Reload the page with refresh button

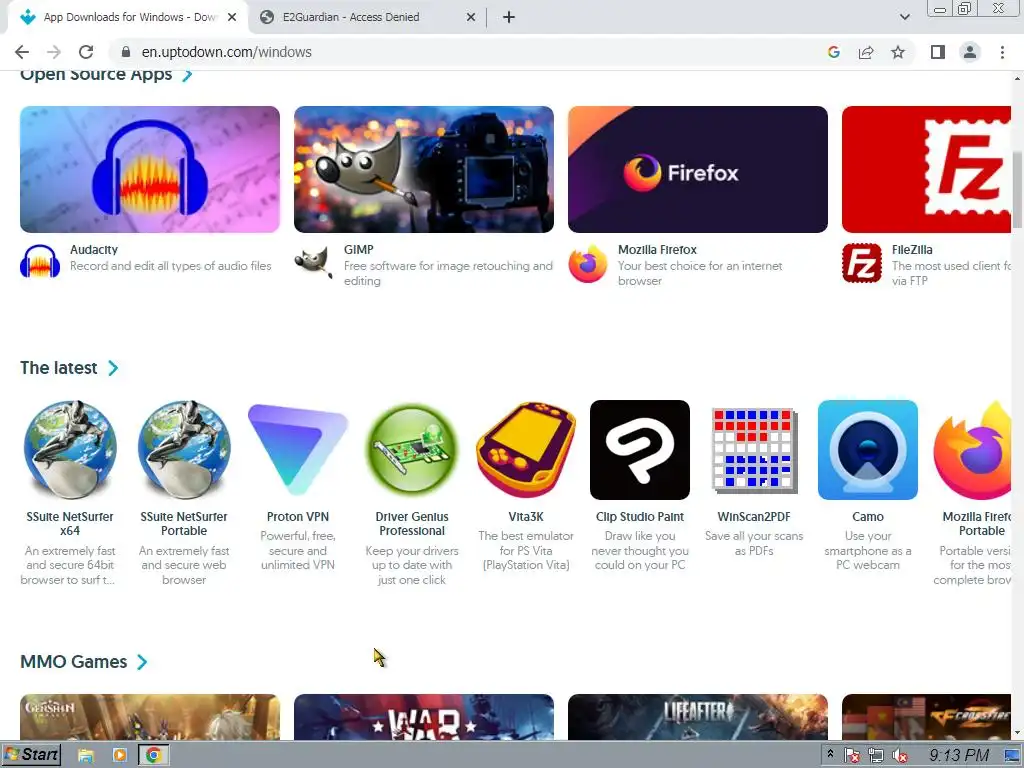86,52
